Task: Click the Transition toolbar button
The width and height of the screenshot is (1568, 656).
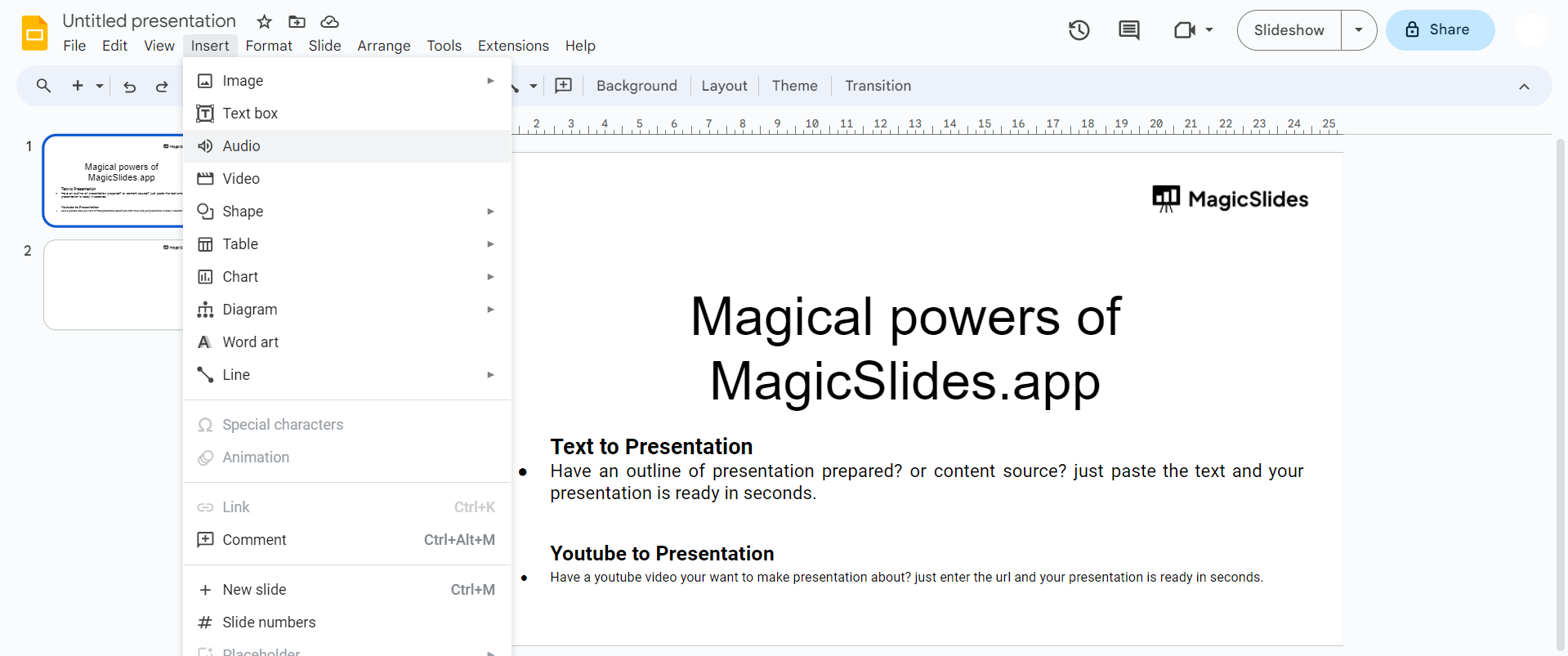Action: coord(878,86)
